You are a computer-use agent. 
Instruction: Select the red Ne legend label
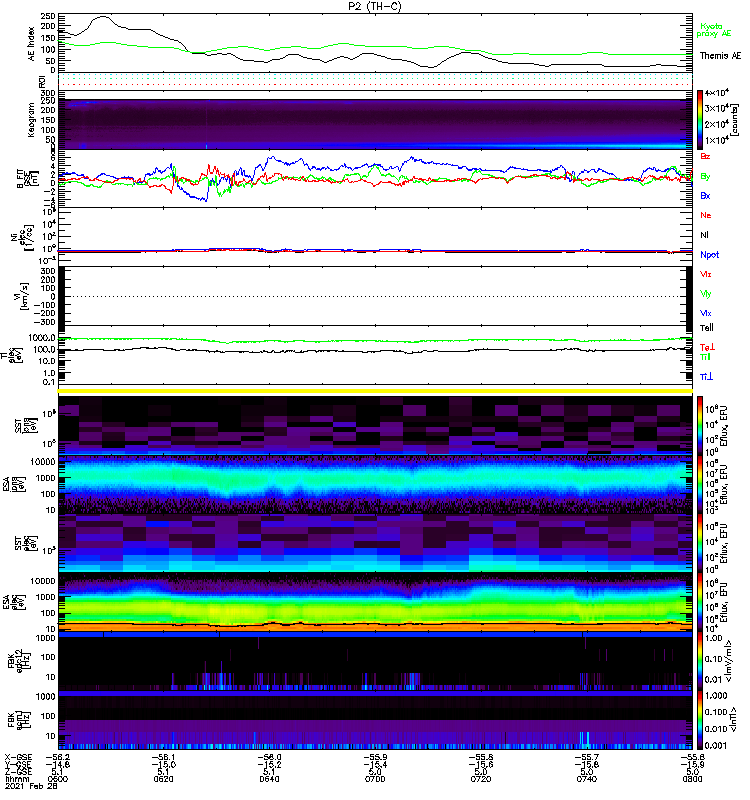click(x=705, y=215)
